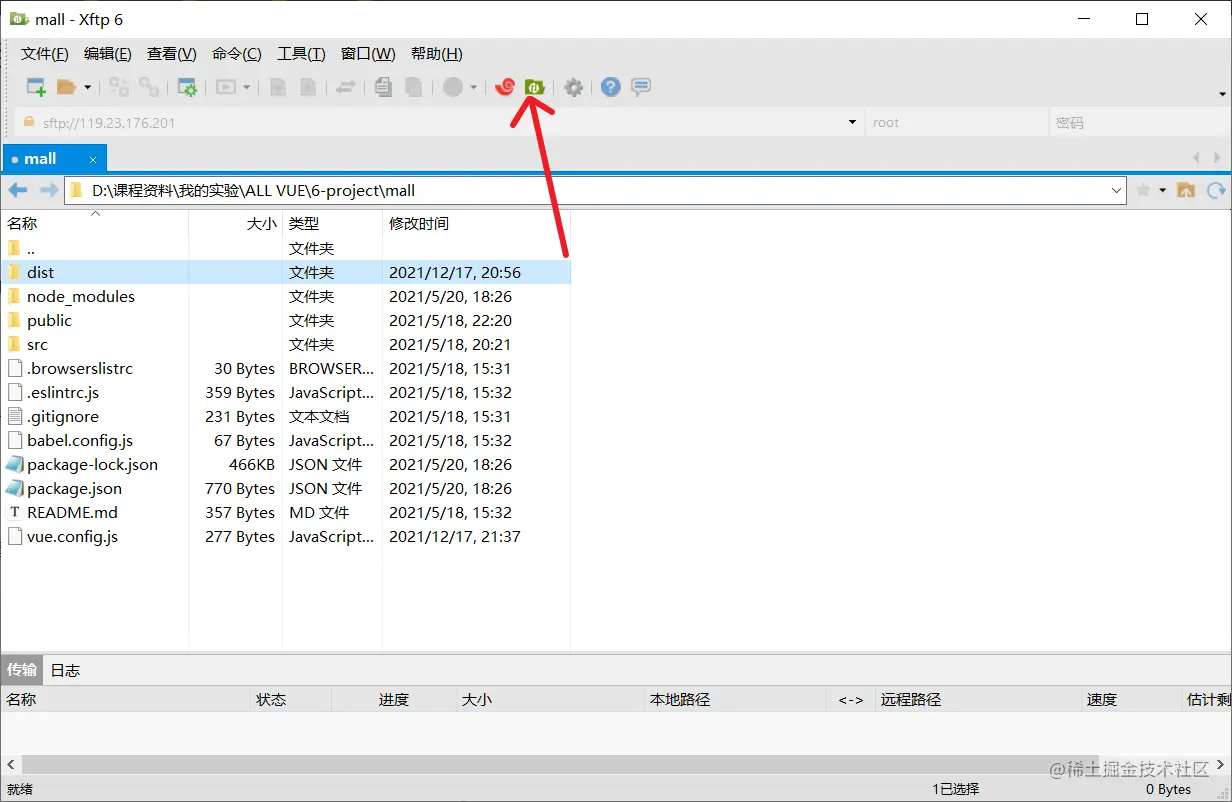Click the refresh icon by the path bar
The width and height of the screenshot is (1232, 802).
click(1216, 190)
